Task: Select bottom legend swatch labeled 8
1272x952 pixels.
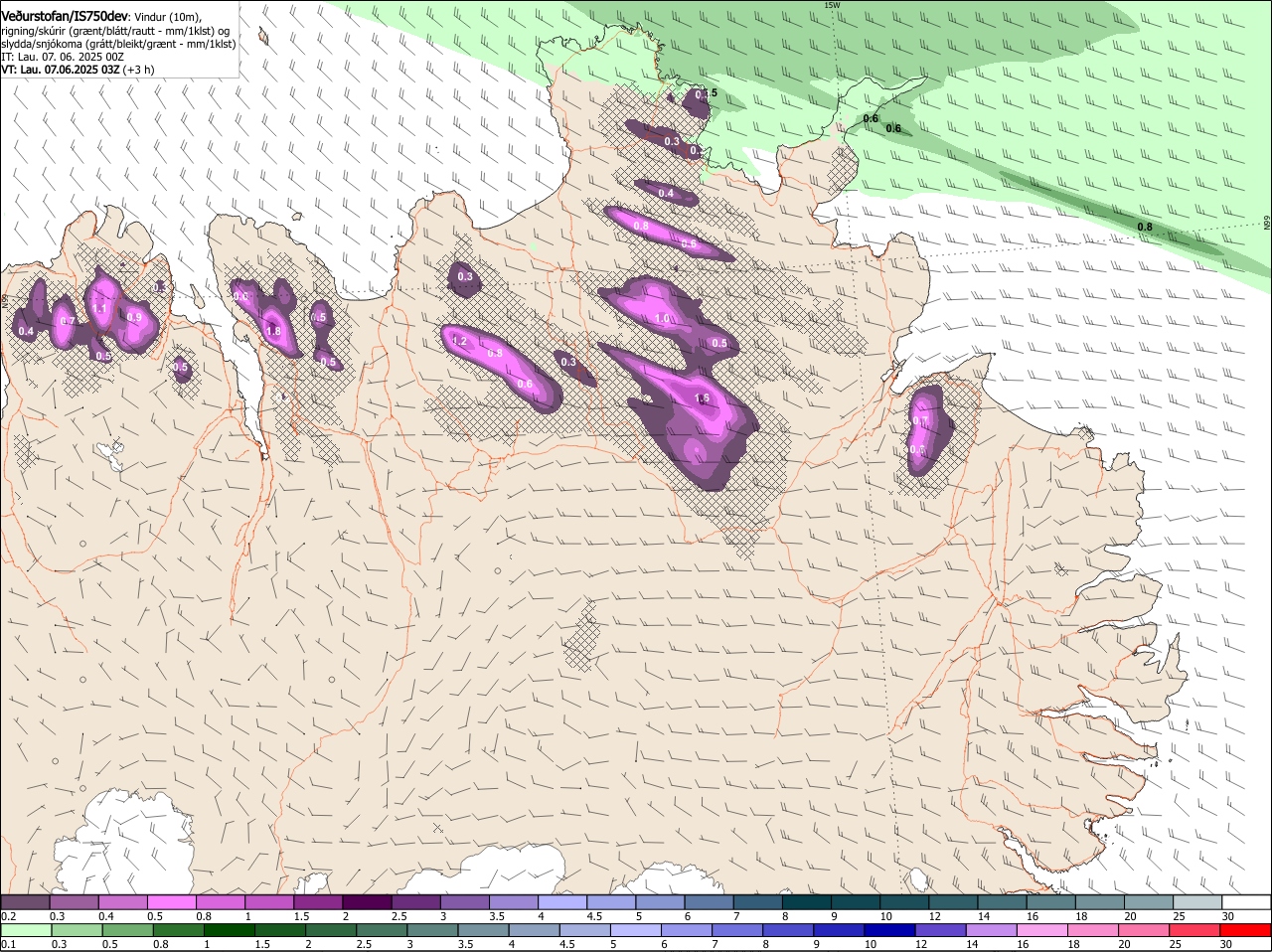Action: tap(789, 930)
